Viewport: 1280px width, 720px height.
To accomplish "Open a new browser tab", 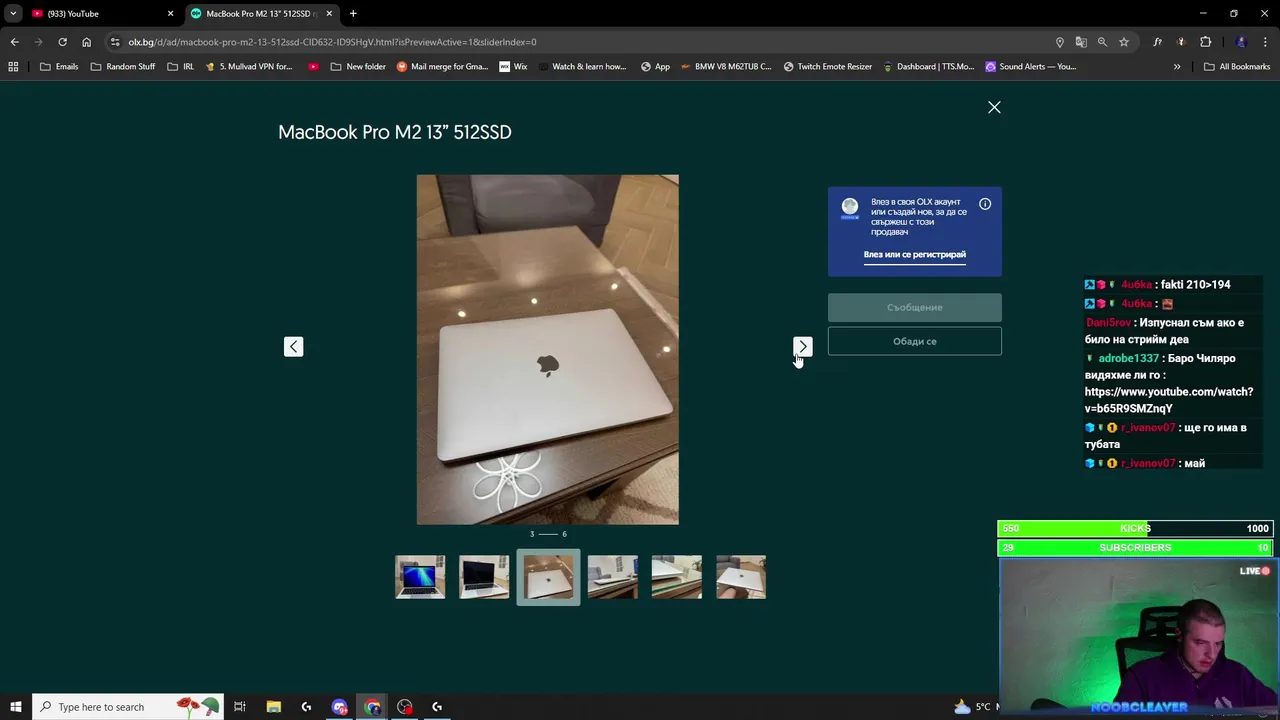I will click(353, 14).
